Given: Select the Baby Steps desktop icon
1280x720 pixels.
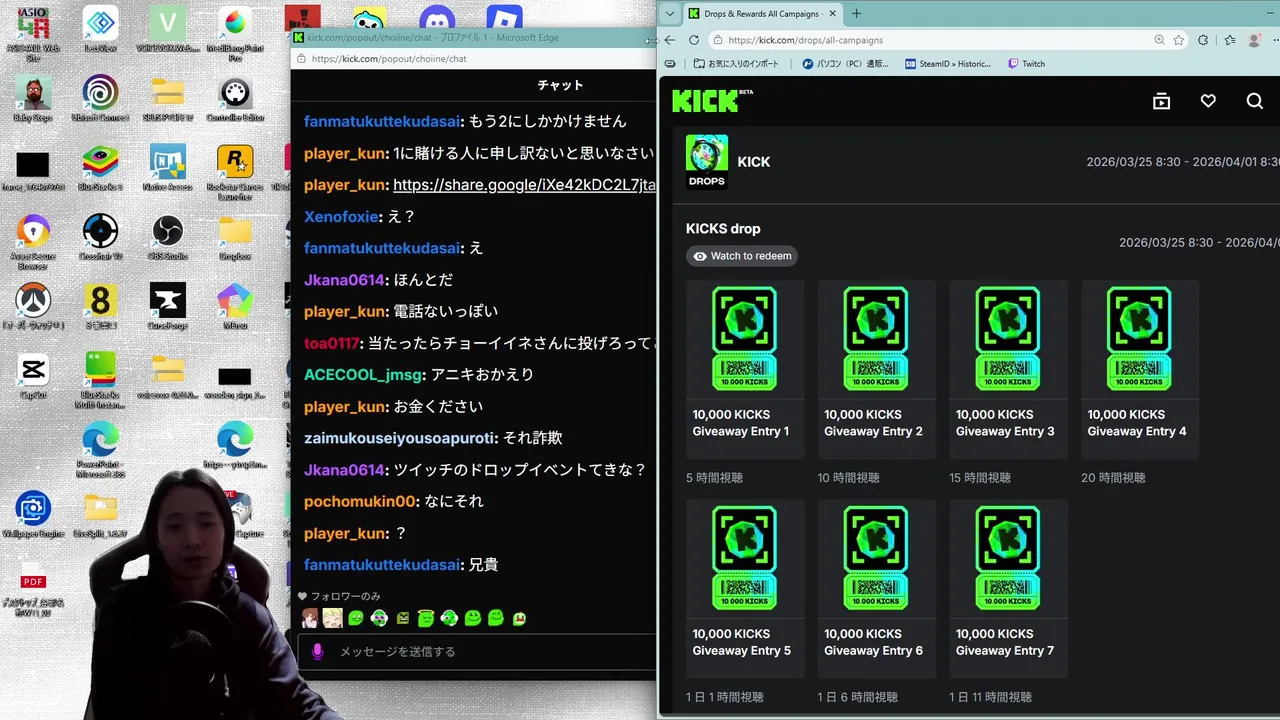Looking at the screenshot, I should click(33, 100).
